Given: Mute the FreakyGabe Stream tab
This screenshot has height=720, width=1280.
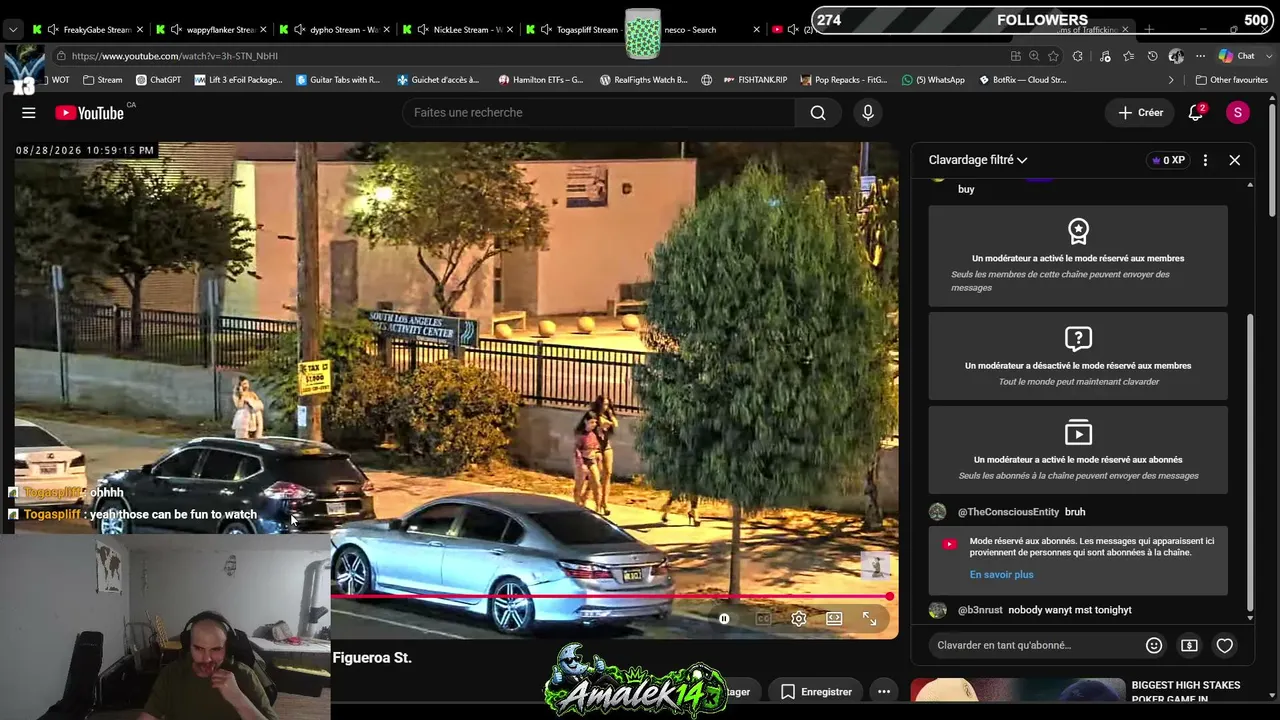Looking at the screenshot, I should (55, 30).
